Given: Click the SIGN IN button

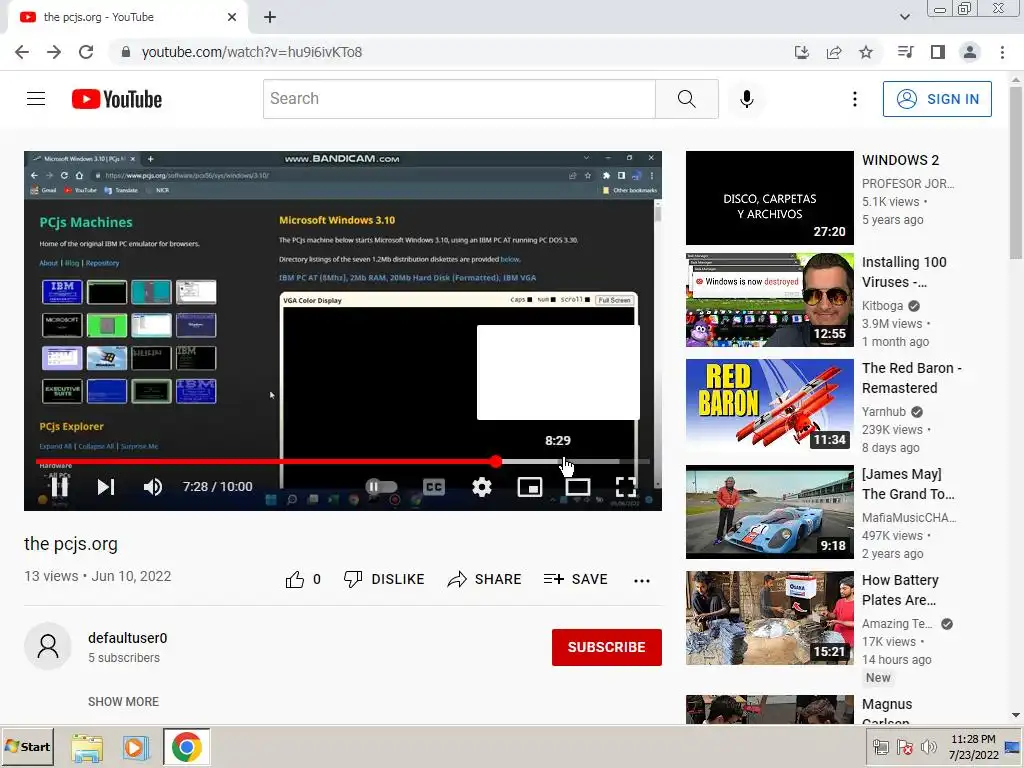Looking at the screenshot, I should pyautogui.click(x=937, y=99).
